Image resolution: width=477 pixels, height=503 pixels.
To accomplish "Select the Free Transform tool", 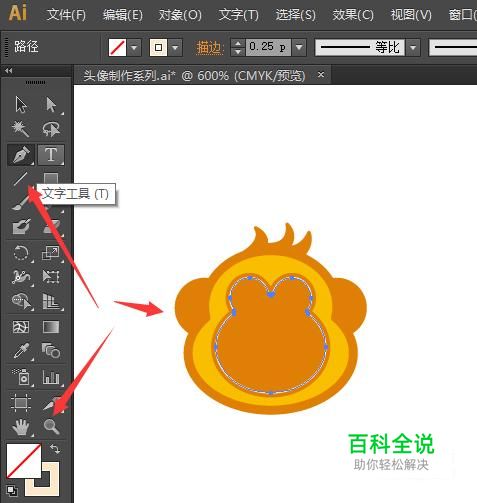I will pos(51,277).
